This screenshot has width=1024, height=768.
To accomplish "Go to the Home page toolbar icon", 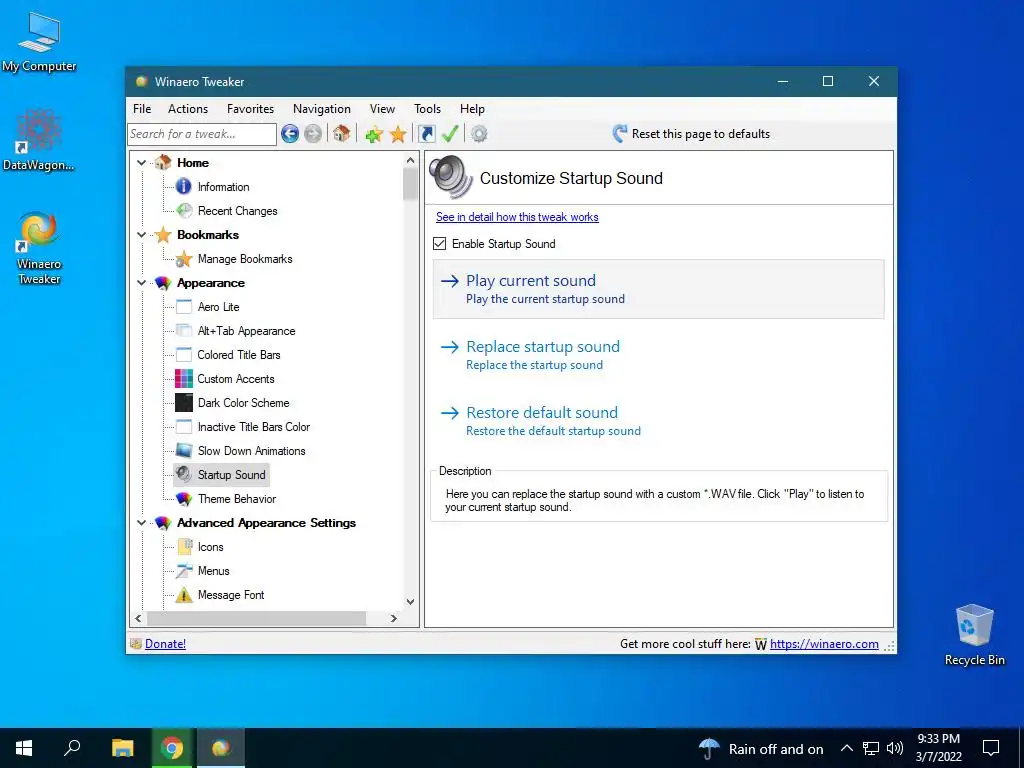I will click(x=342, y=133).
